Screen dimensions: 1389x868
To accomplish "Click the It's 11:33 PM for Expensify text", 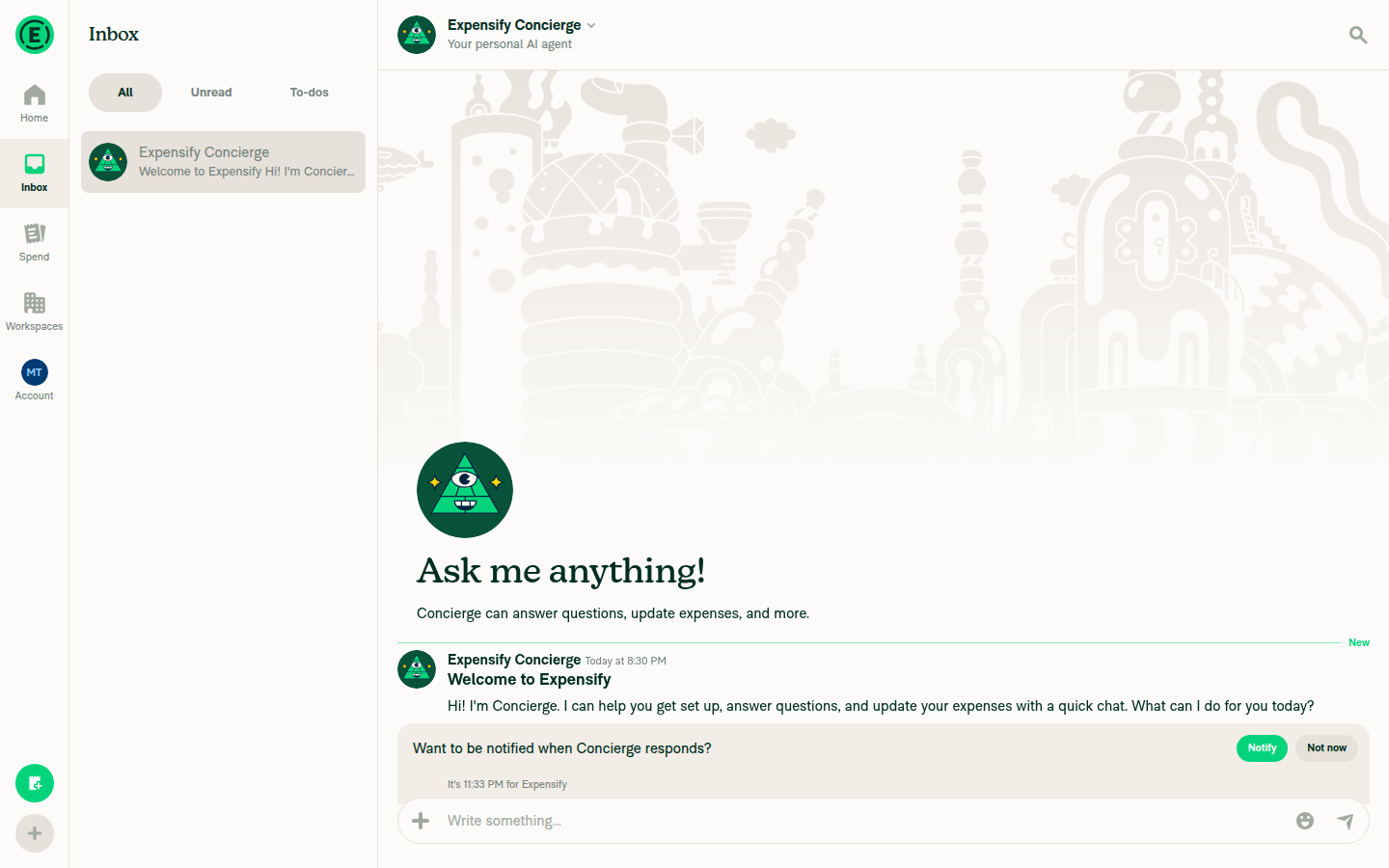I will (507, 784).
